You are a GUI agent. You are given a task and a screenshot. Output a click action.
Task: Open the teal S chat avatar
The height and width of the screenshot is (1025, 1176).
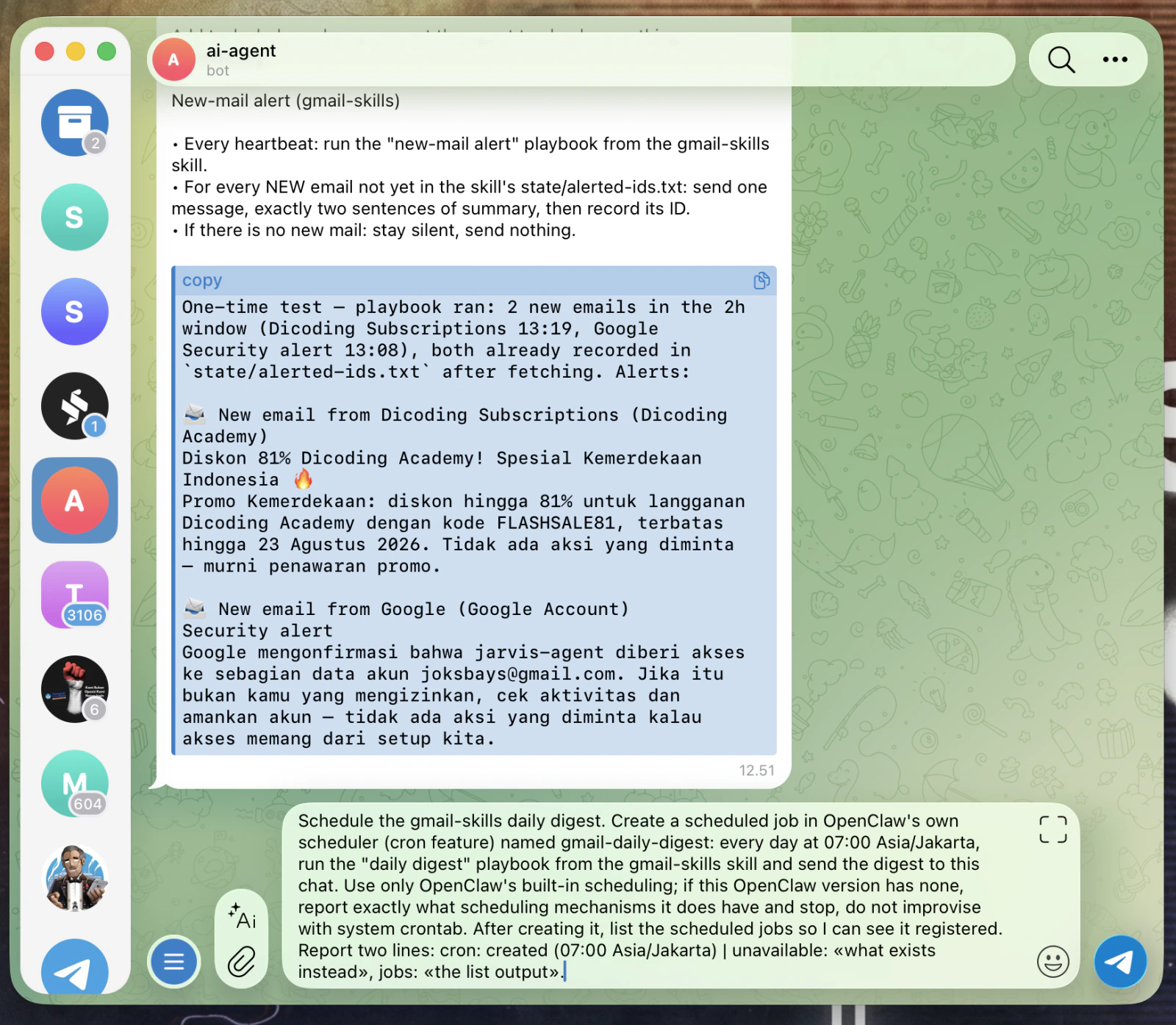(75, 217)
